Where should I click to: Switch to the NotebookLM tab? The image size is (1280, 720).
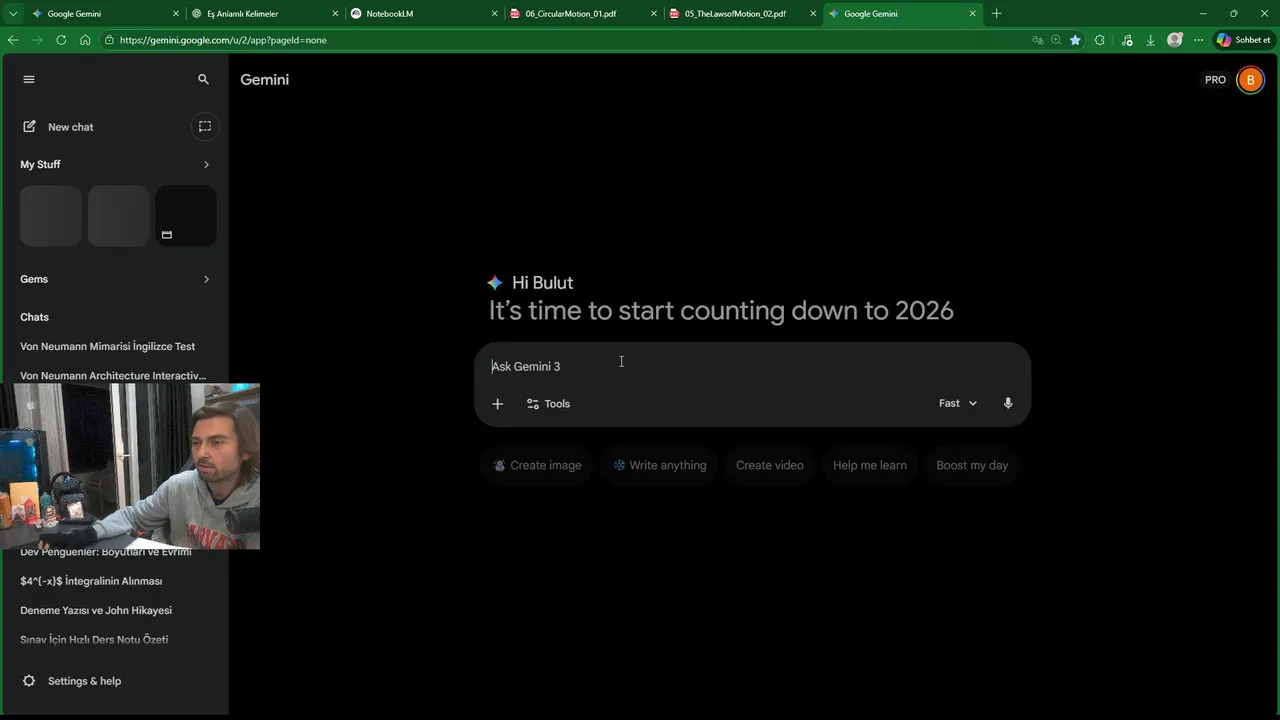pyautogui.click(x=425, y=14)
